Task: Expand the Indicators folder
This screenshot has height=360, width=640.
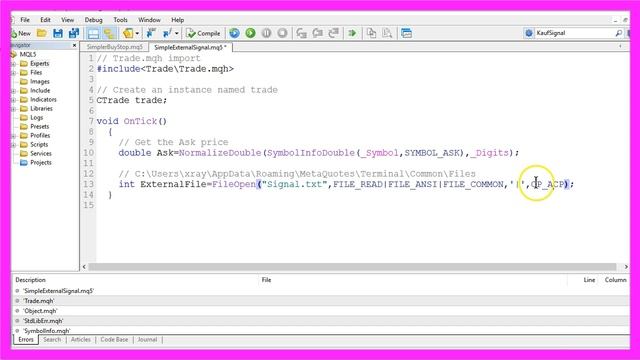Action: [14, 100]
